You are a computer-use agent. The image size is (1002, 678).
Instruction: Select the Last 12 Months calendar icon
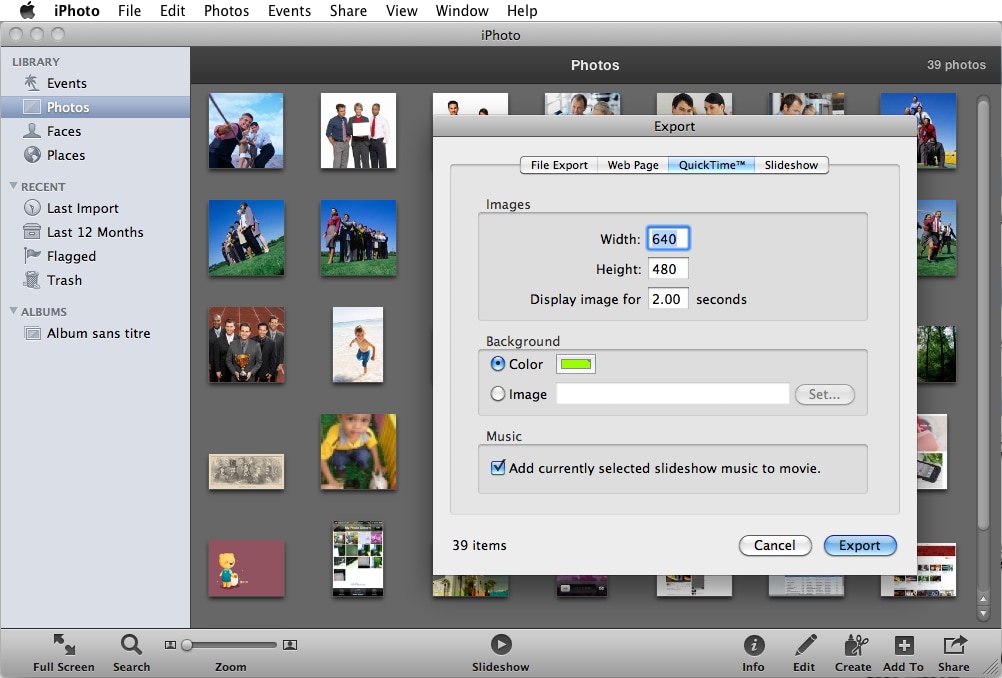[x=32, y=231]
